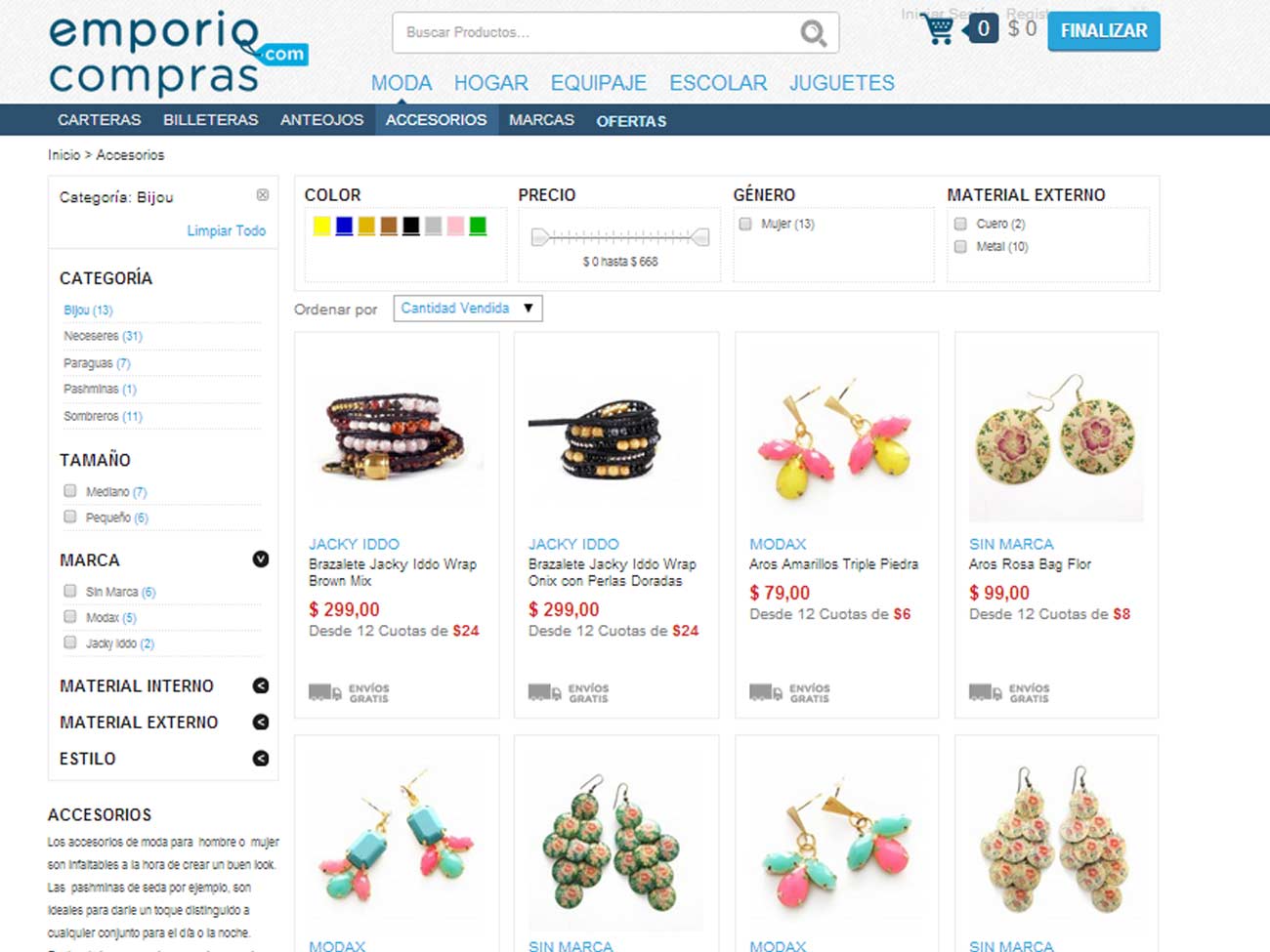Click the Limpiar Todo link

click(x=227, y=230)
